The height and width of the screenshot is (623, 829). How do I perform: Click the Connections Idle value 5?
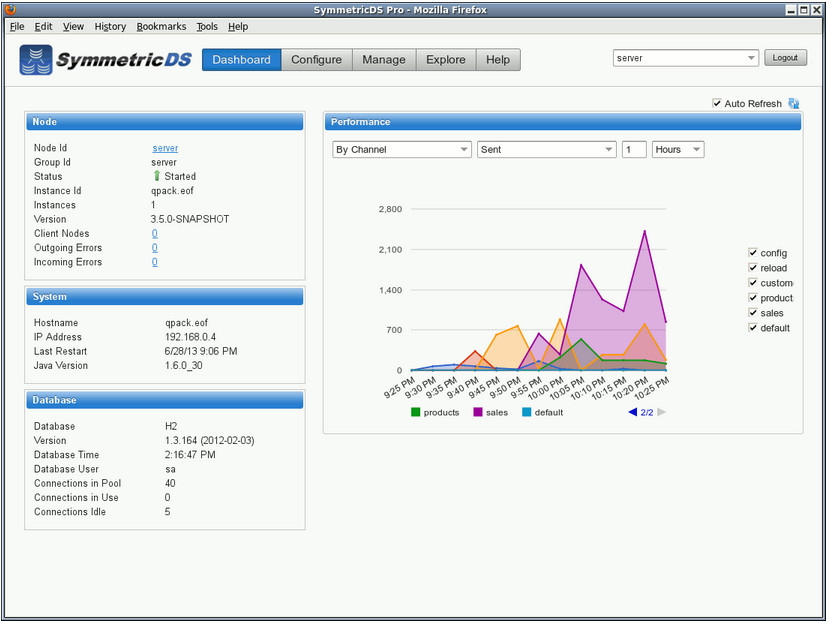tap(168, 512)
